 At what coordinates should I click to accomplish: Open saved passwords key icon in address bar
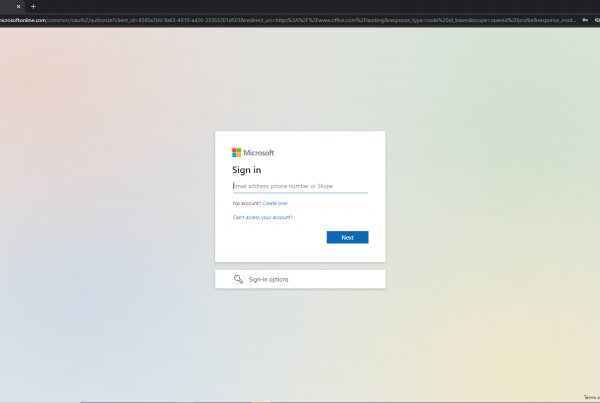click(585, 20)
